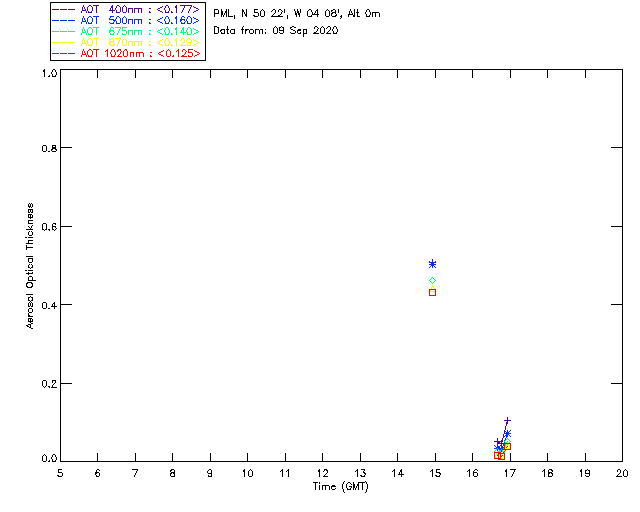The height and width of the screenshot is (512, 640).
Task: Click the x-axis tick label 12
Action: 322,473
